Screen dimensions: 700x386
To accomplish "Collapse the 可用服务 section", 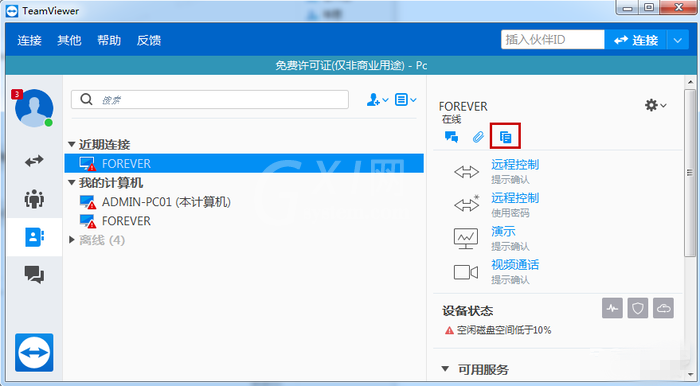I will click(445, 369).
